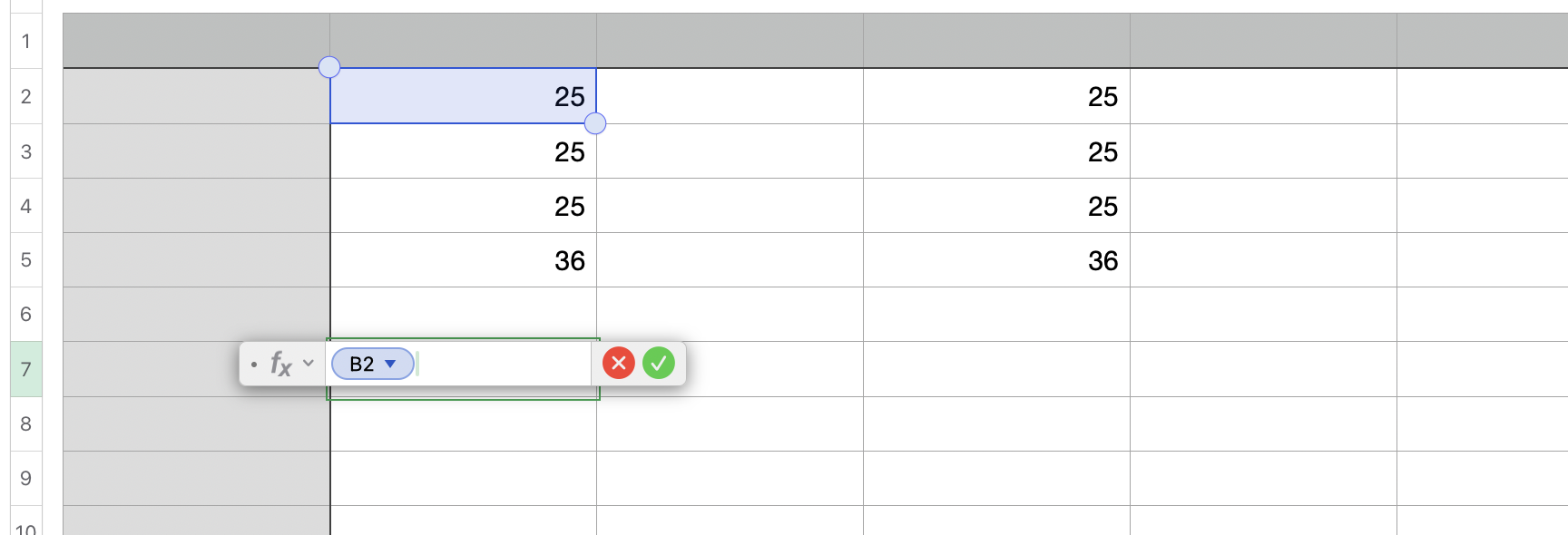Grab the small dot handle left of fx
This screenshot has width=1568, height=535.
254,365
